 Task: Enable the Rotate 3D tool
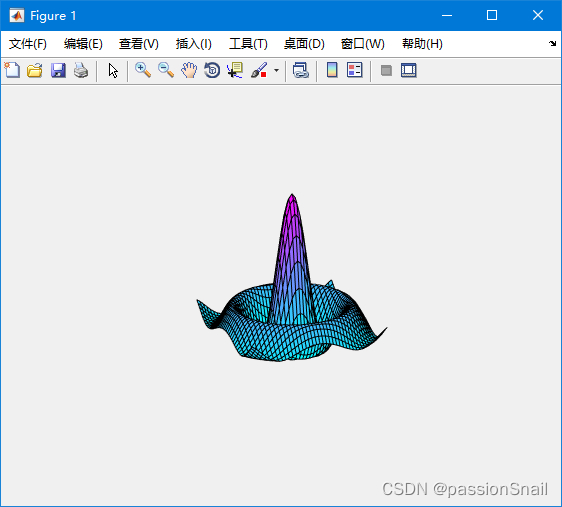coord(212,70)
